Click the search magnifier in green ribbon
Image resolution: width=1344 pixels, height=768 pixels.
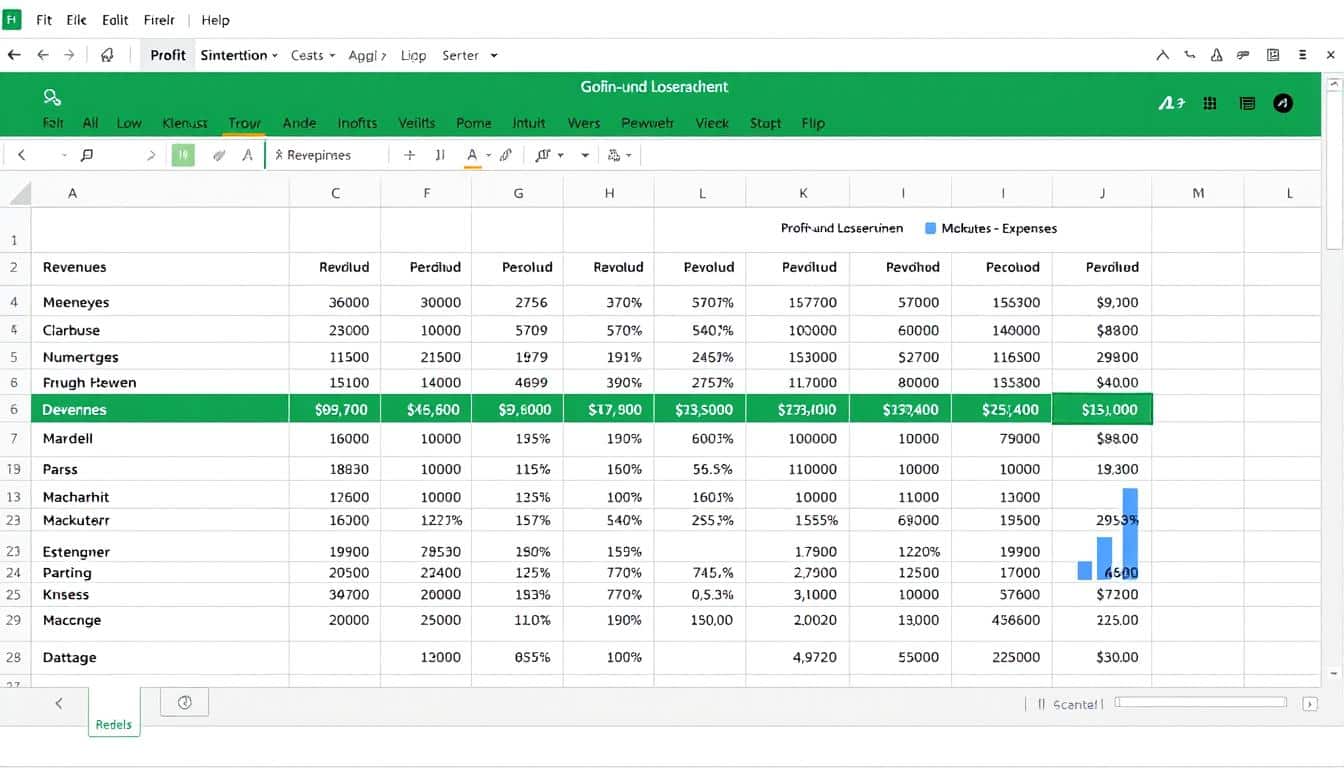pos(53,97)
